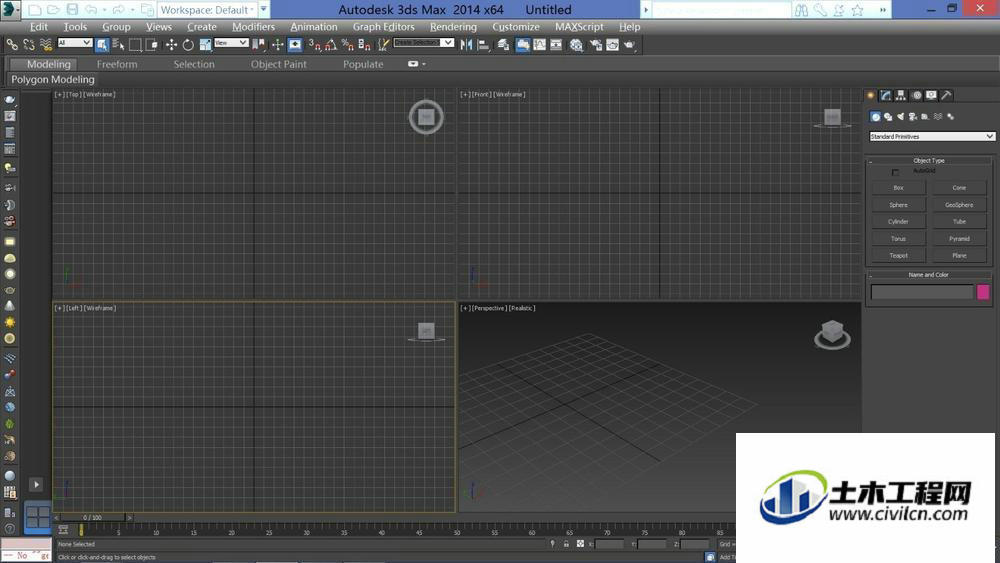This screenshot has height=563, width=1000.
Task: Open the ribbon display options dropdown
Action: 416,64
